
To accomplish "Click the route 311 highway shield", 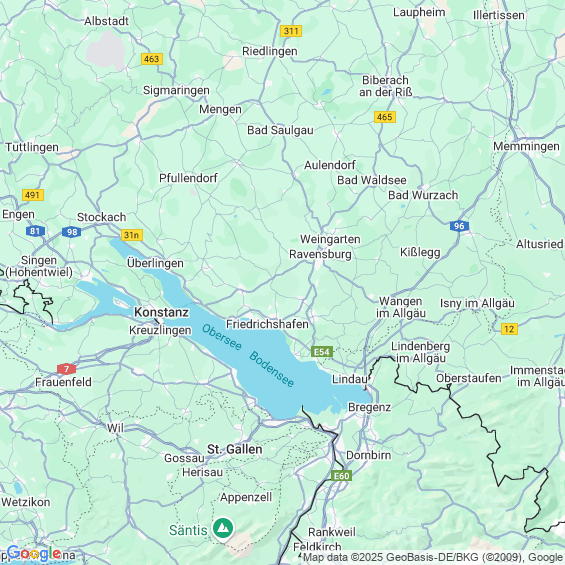I will pyautogui.click(x=291, y=31).
